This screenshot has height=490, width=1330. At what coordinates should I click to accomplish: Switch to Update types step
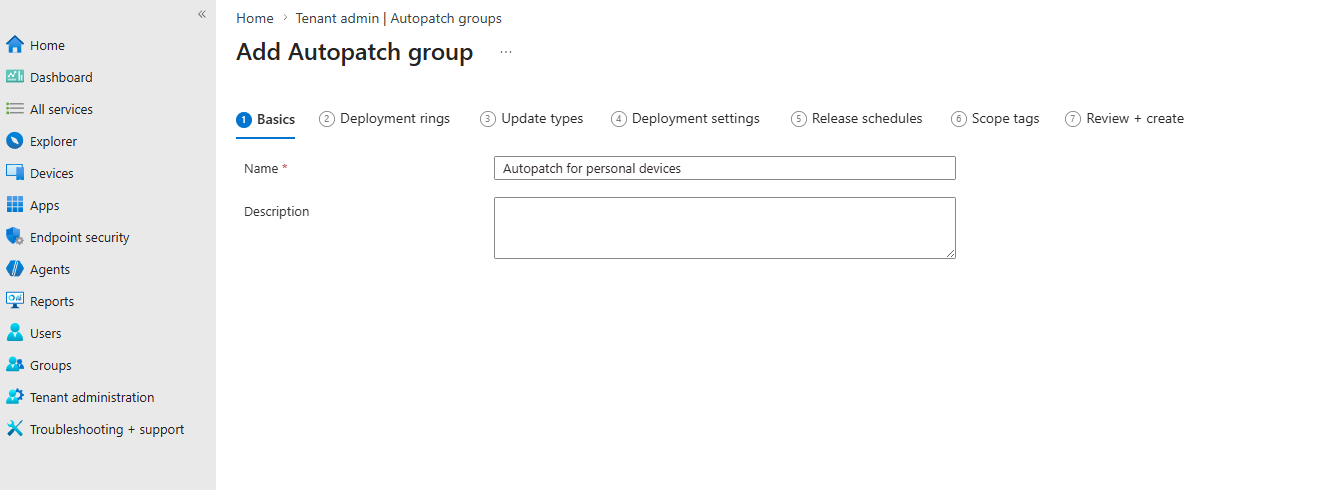pyautogui.click(x=532, y=119)
